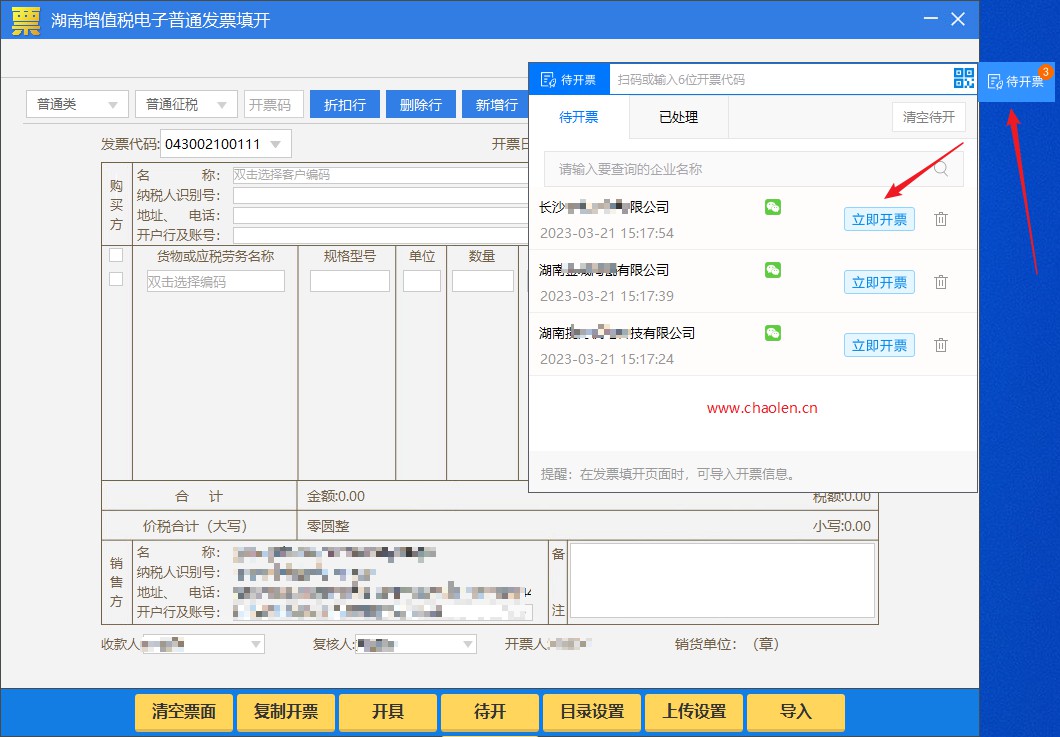The height and width of the screenshot is (737, 1060).
Task: Click the buyer 纳税人识别号 field
Action: (381, 195)
